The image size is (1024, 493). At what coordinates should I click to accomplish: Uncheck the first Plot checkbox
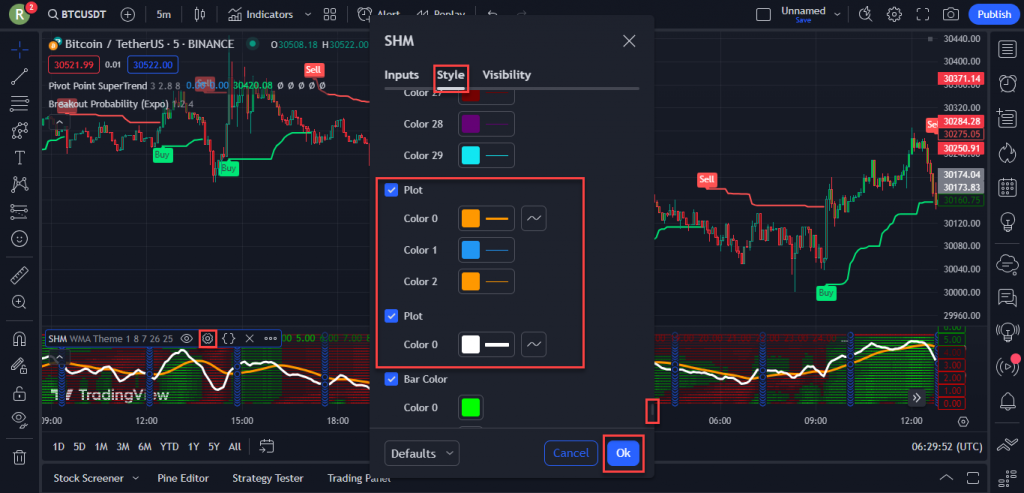click(x=392, y=190)
